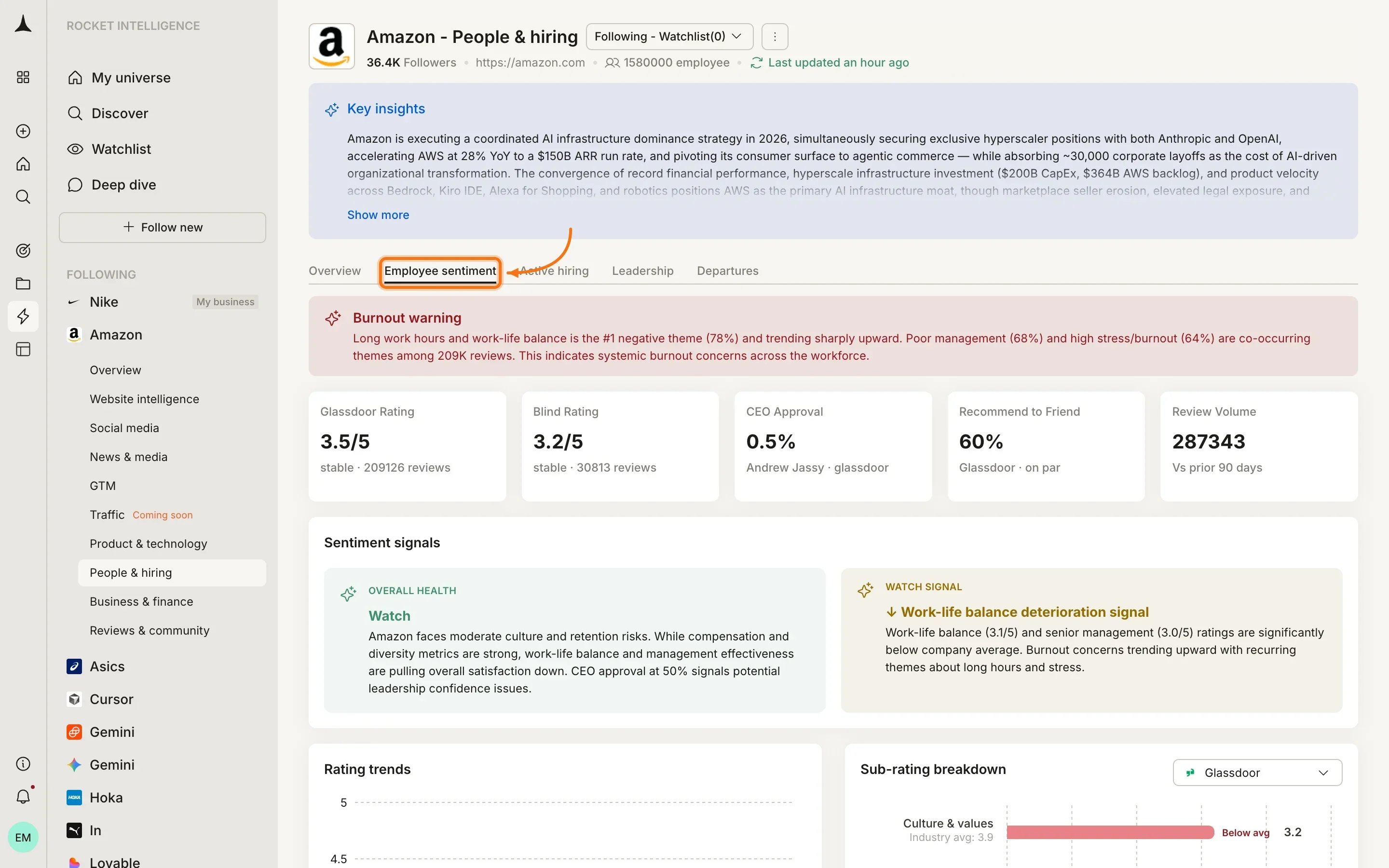Switch to the Active hiring tab
The width and height of the screenshot is (1389, 868).
554,271
